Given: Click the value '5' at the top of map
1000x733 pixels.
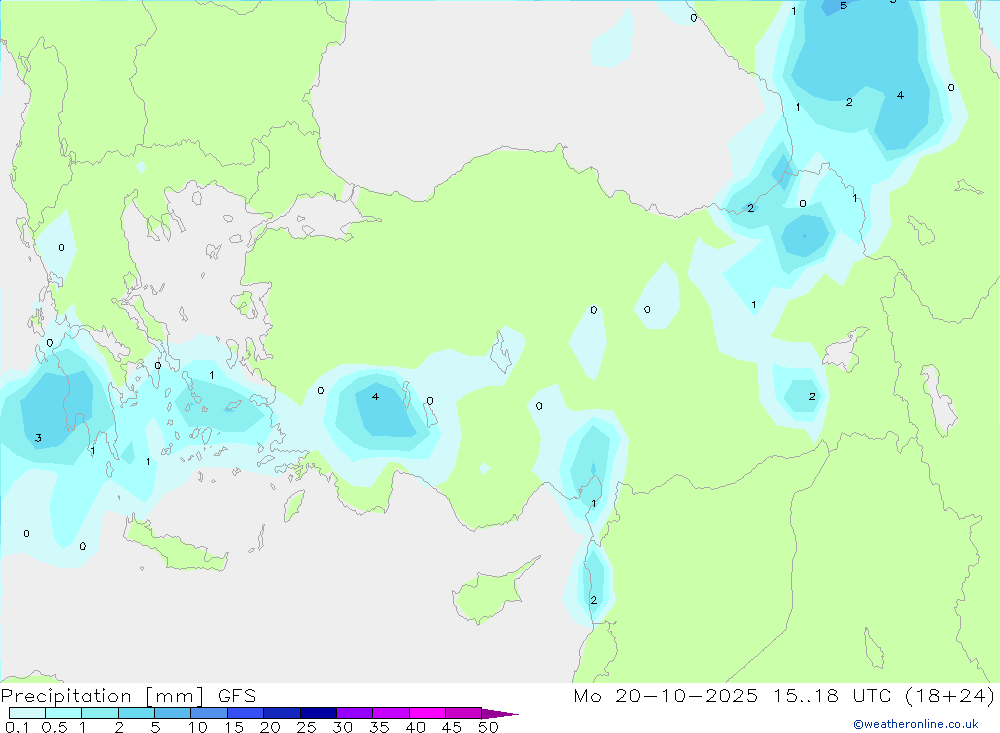Looking at the screenshot, I should coord(843,6).
